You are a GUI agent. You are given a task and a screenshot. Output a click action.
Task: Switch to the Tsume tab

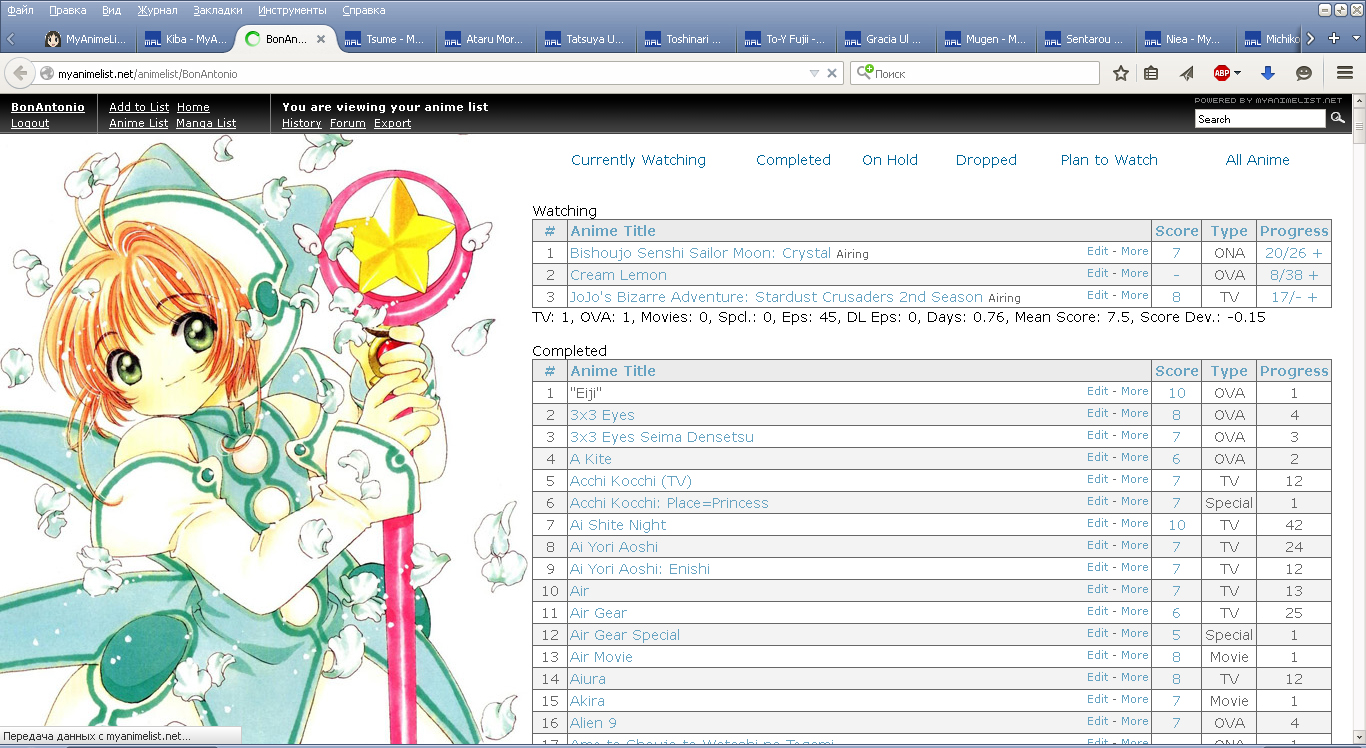pos(386,40)
